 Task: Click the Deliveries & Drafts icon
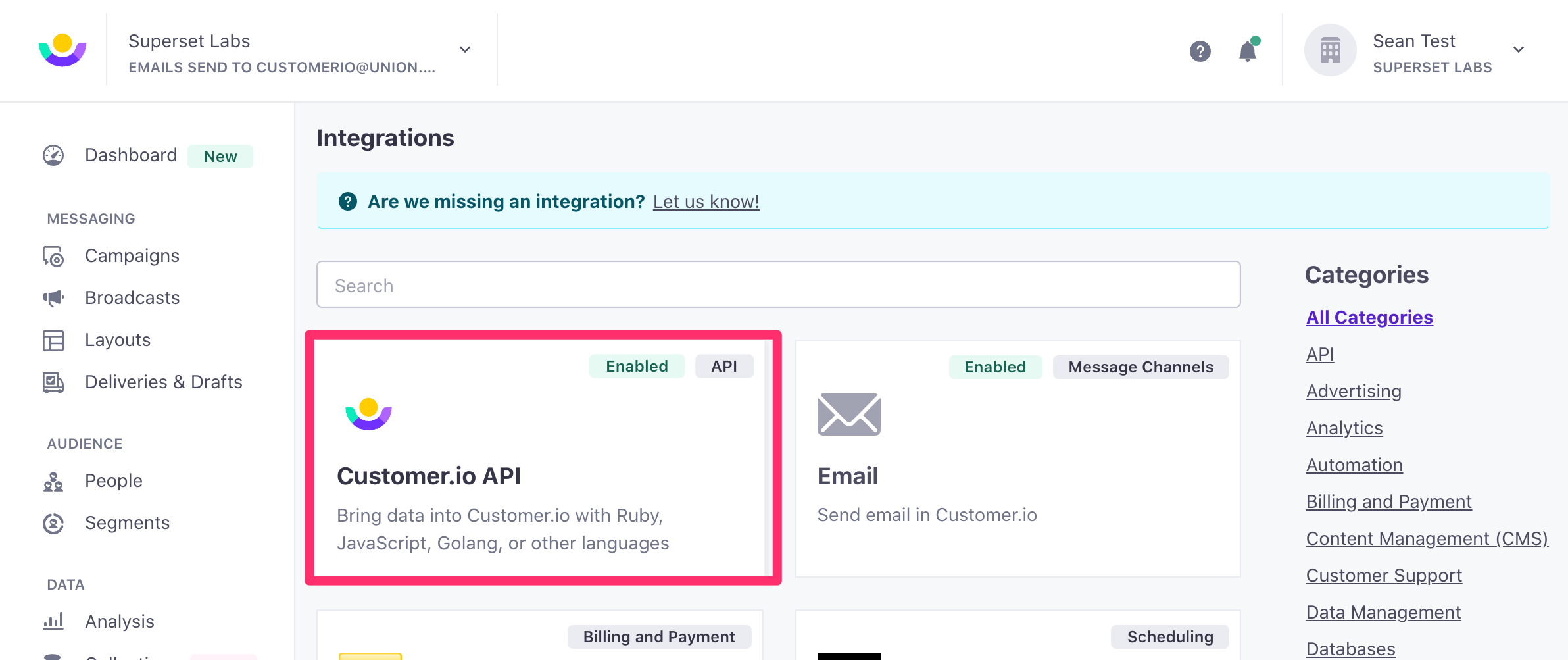click(x=53, y=382)
